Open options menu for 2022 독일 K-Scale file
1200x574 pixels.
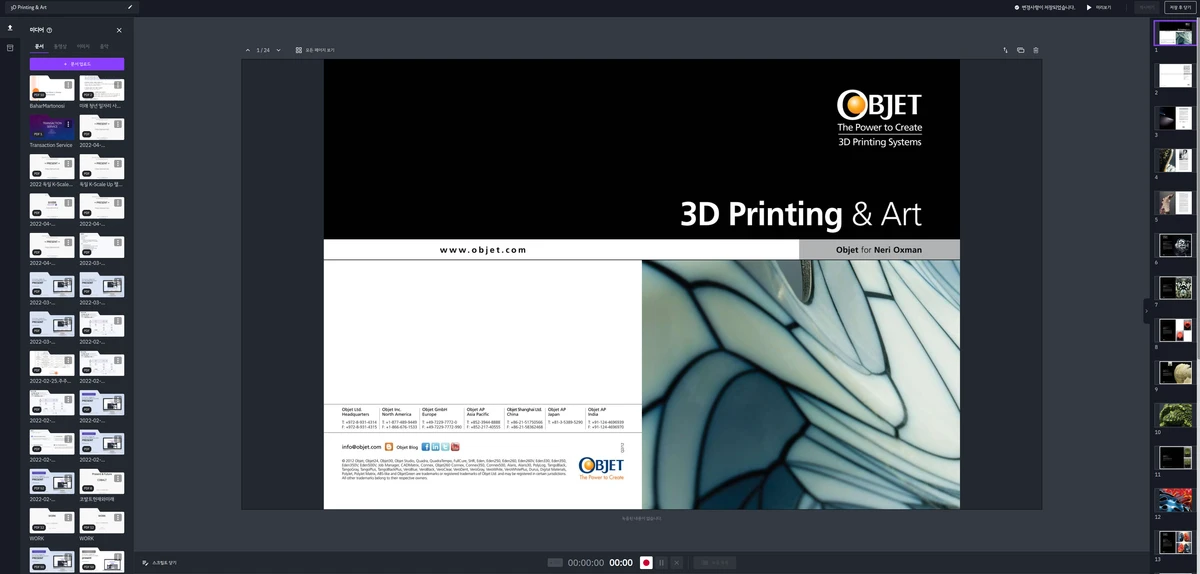(x=69, y=163)
